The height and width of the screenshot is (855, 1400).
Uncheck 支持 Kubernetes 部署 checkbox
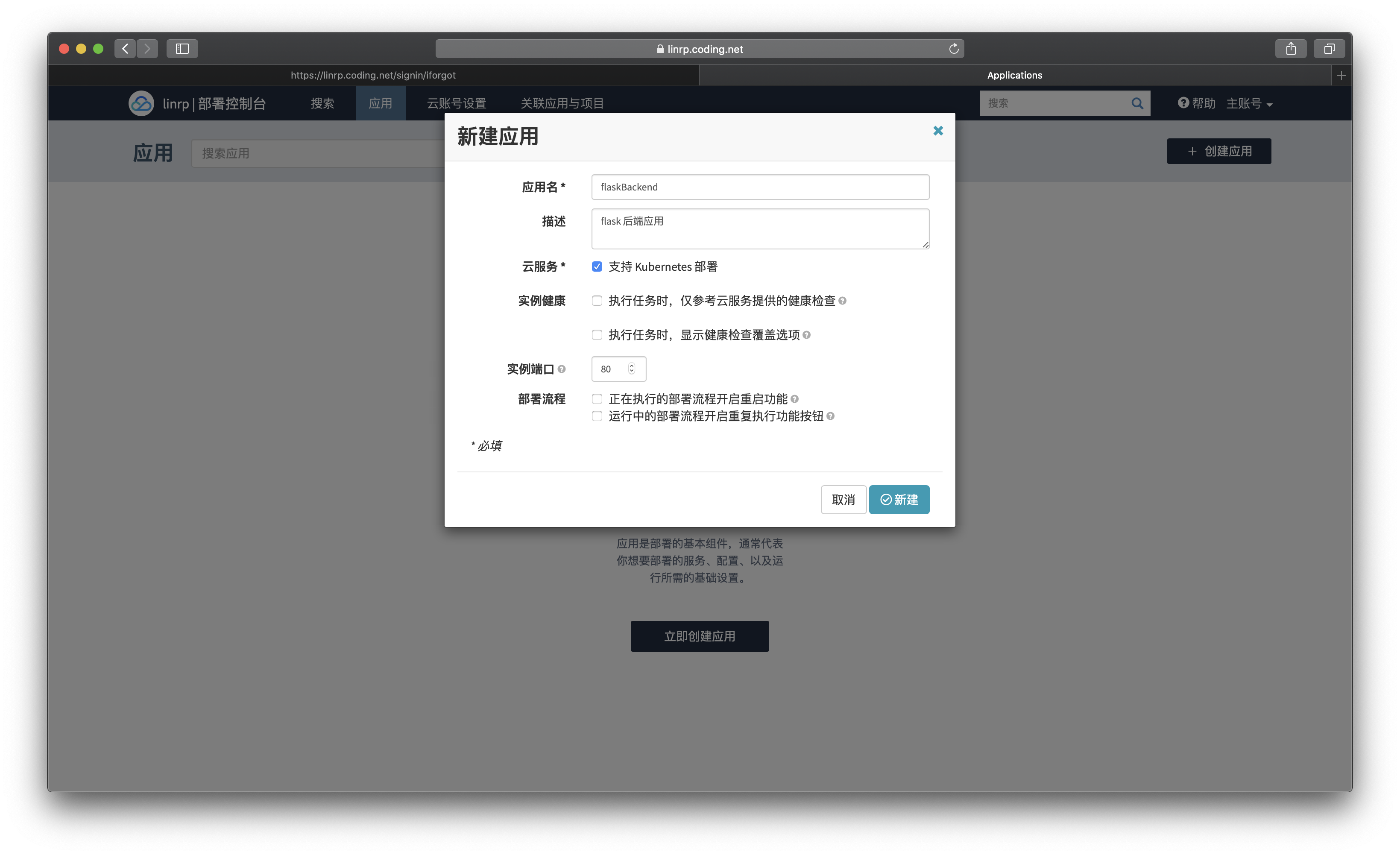[597, 267]
